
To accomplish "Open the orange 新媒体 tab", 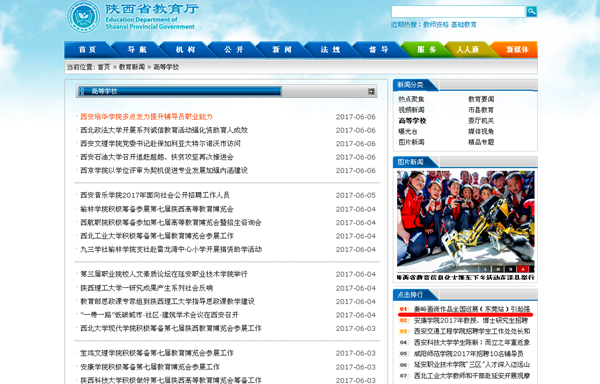I will click(517, 50).
